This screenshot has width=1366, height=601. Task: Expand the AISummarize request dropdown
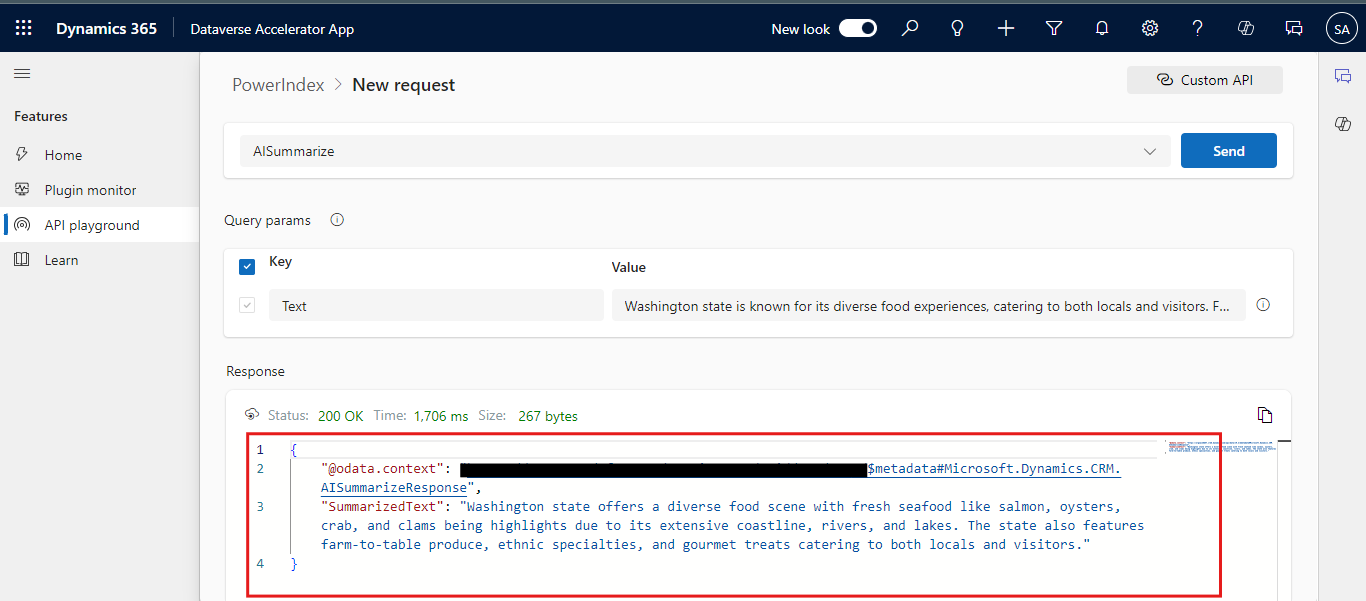pyautogui.click(x=1149, y=152)
